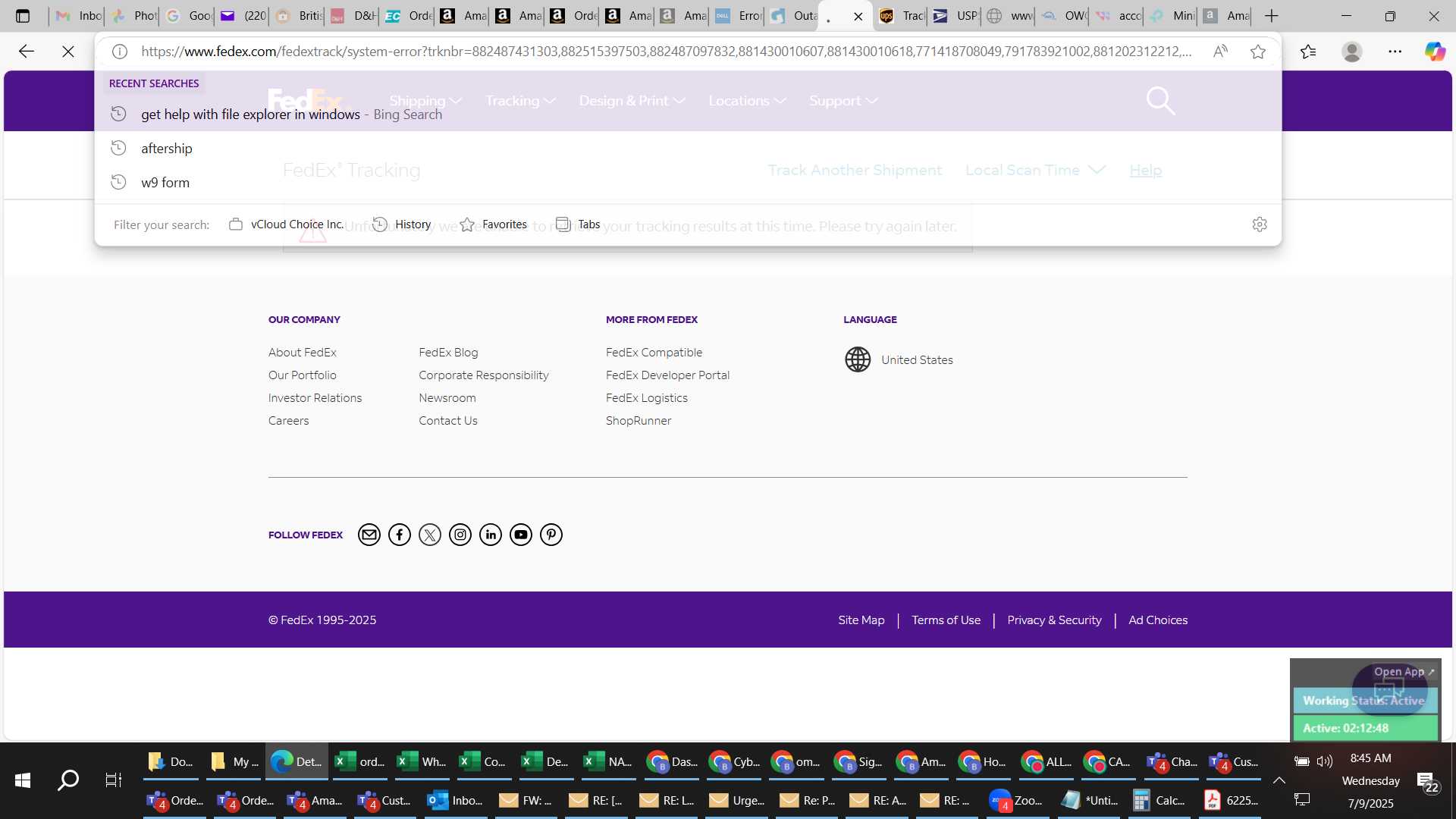Open the tab actions menu icon
The width and height of the screenshot is (1456, 819).
click(23, 16)
